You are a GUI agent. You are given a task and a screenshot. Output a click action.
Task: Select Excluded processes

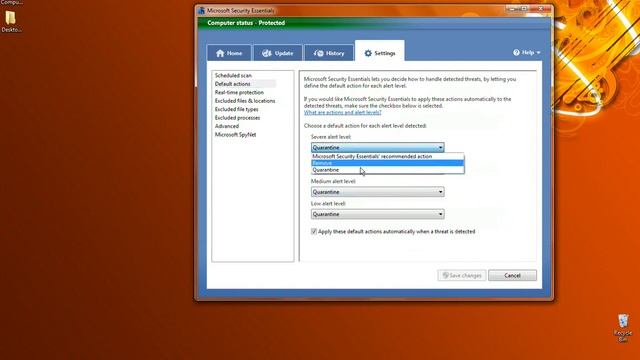coord(237,118)
